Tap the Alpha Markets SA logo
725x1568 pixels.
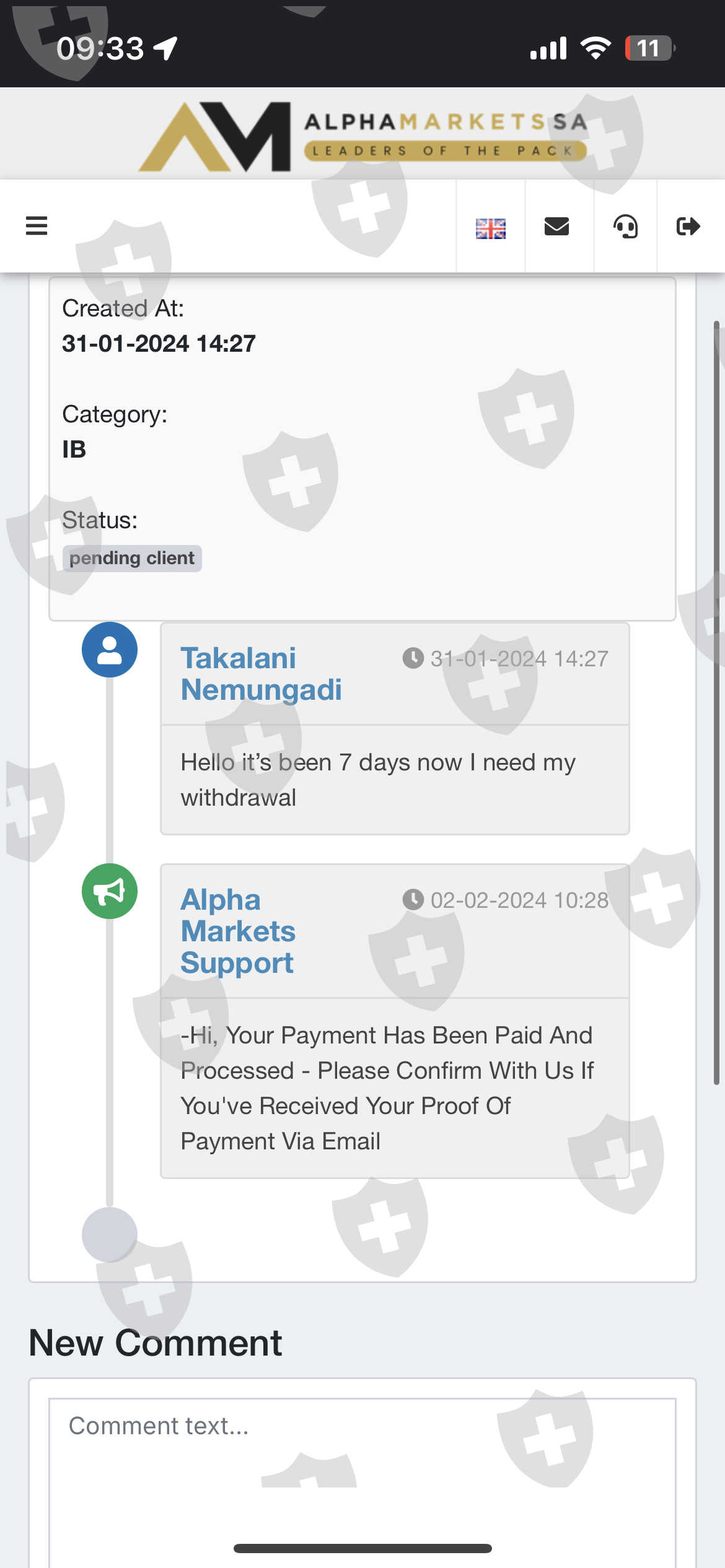pos(362,136)
